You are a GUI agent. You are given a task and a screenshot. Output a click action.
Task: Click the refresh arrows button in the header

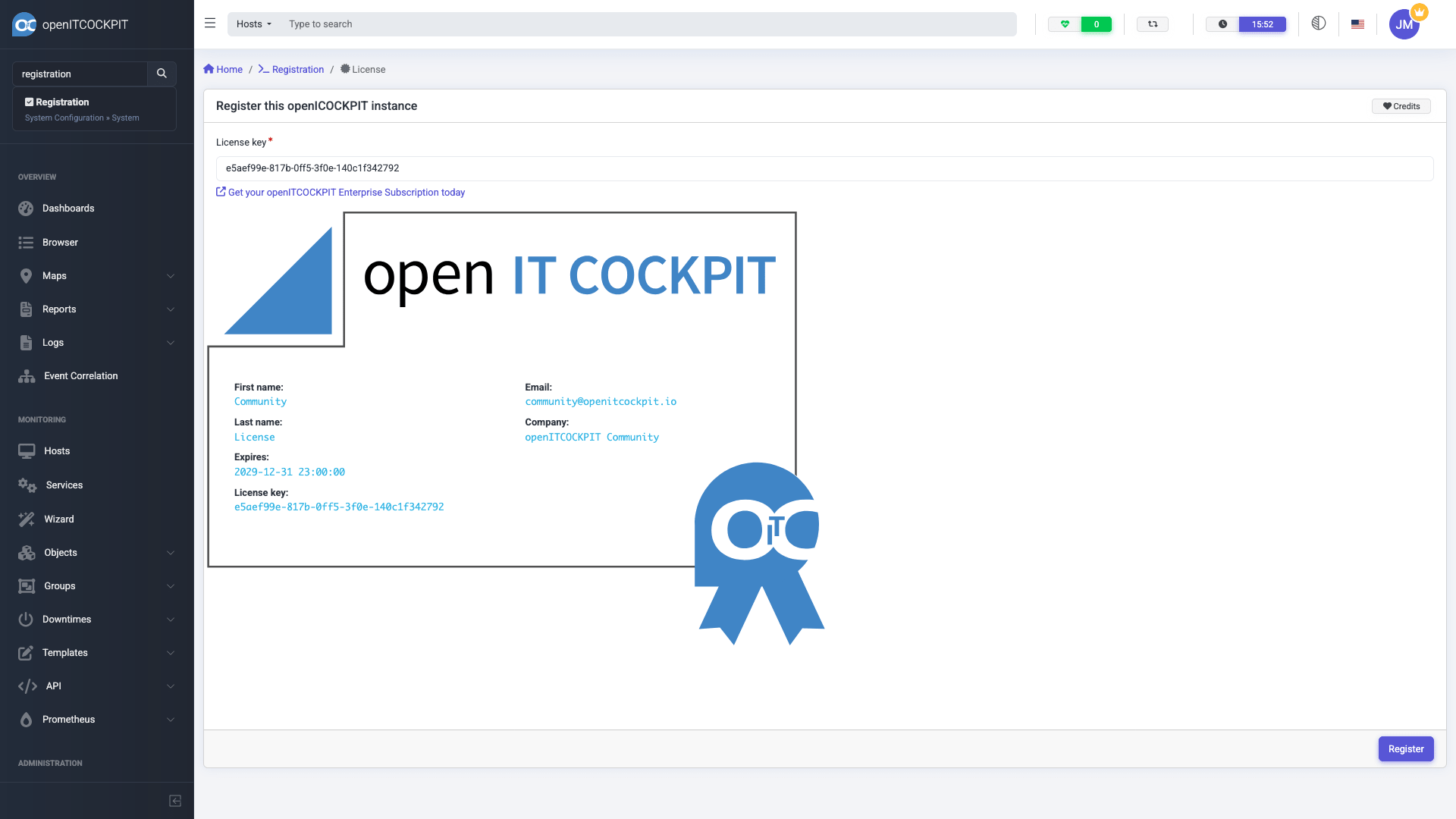tap(1153, 24)
